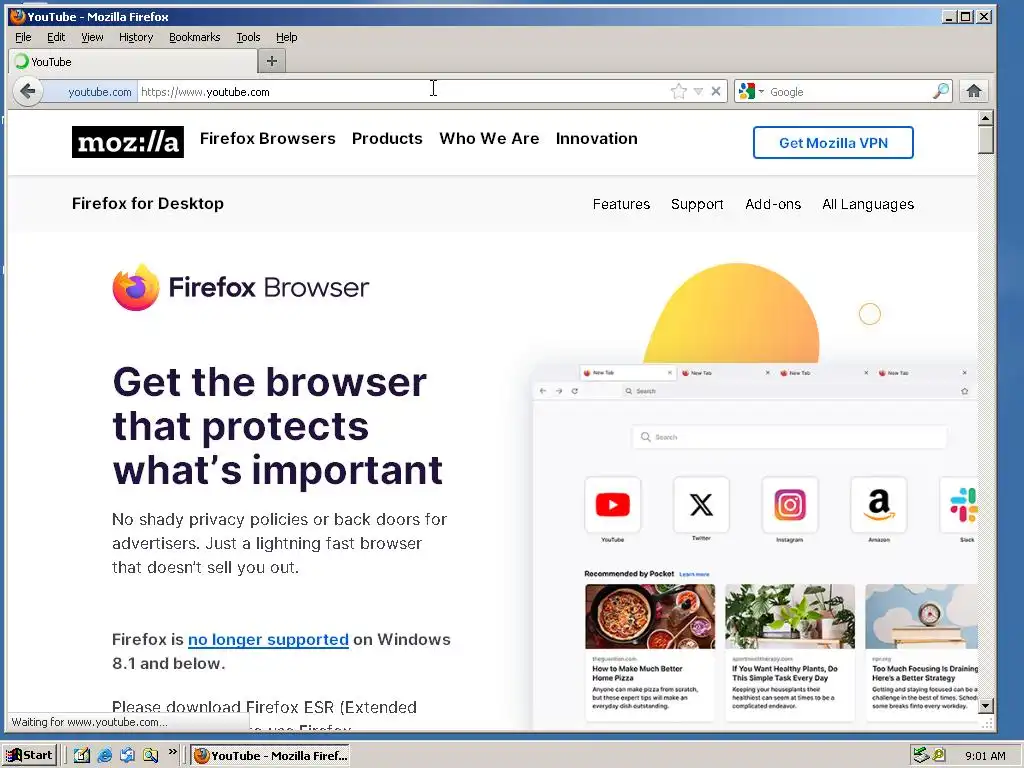Image resolution: width=1024 pixels, height=768 pixels.
Task: Open the search engine dropdown next to the Google icon
Action: coord(761,91)
